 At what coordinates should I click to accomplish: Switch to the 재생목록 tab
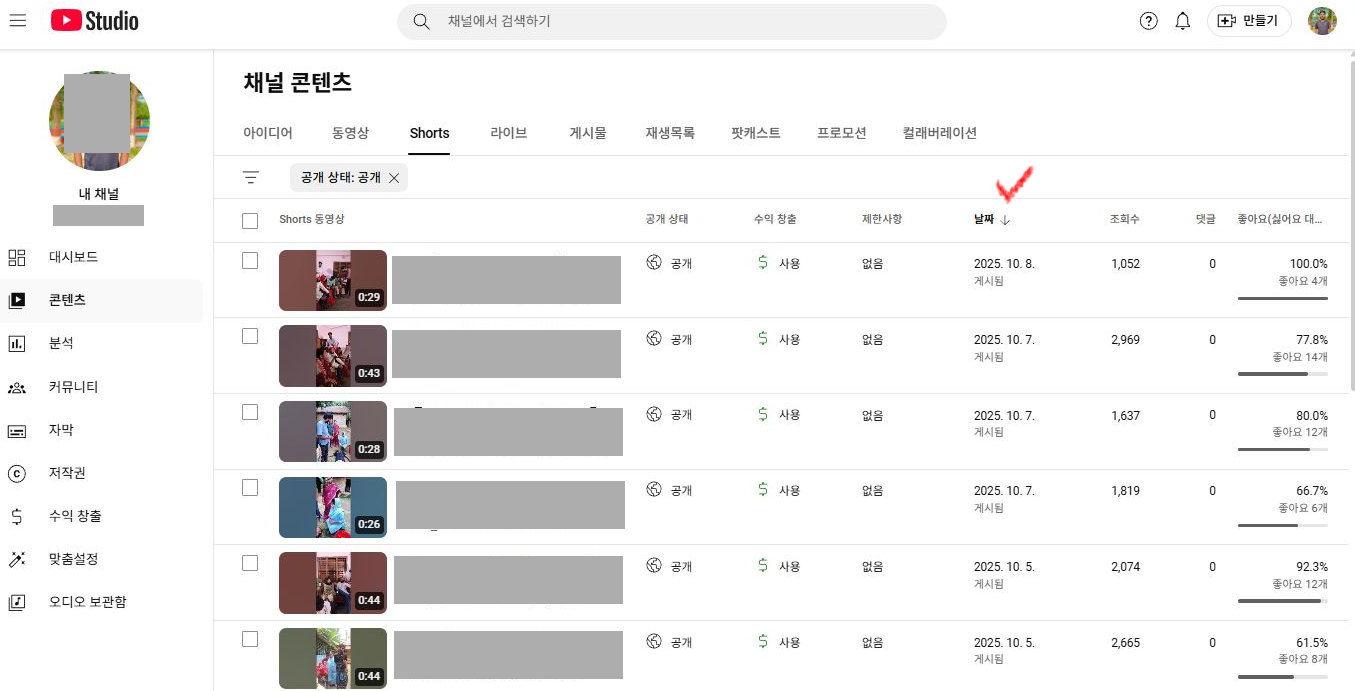pos(669,133)
